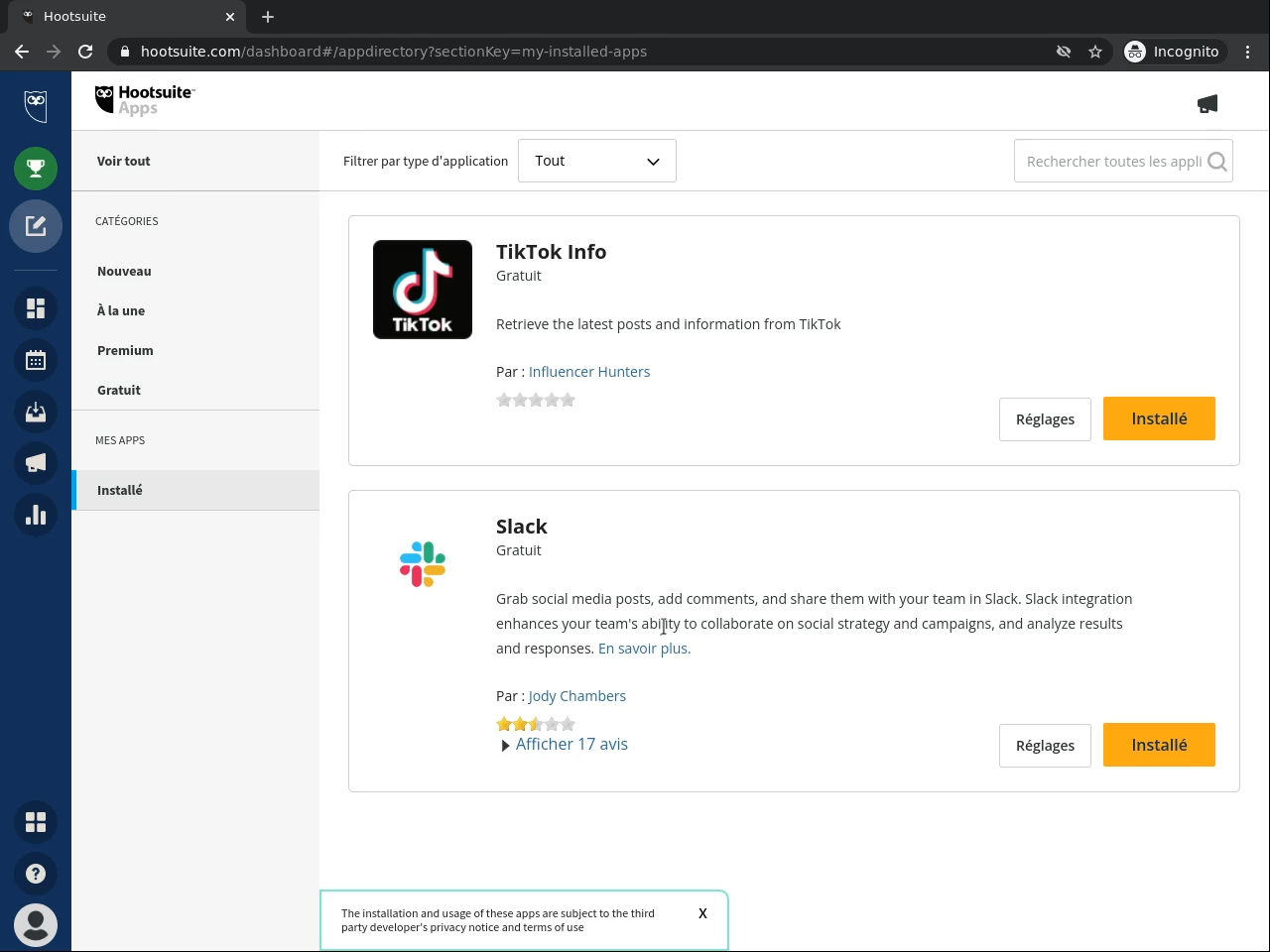The width and height of the screenshot is (1270, 952).
Task: Click the announcements megaphone in the header
Action: (x=1207, y=104)
